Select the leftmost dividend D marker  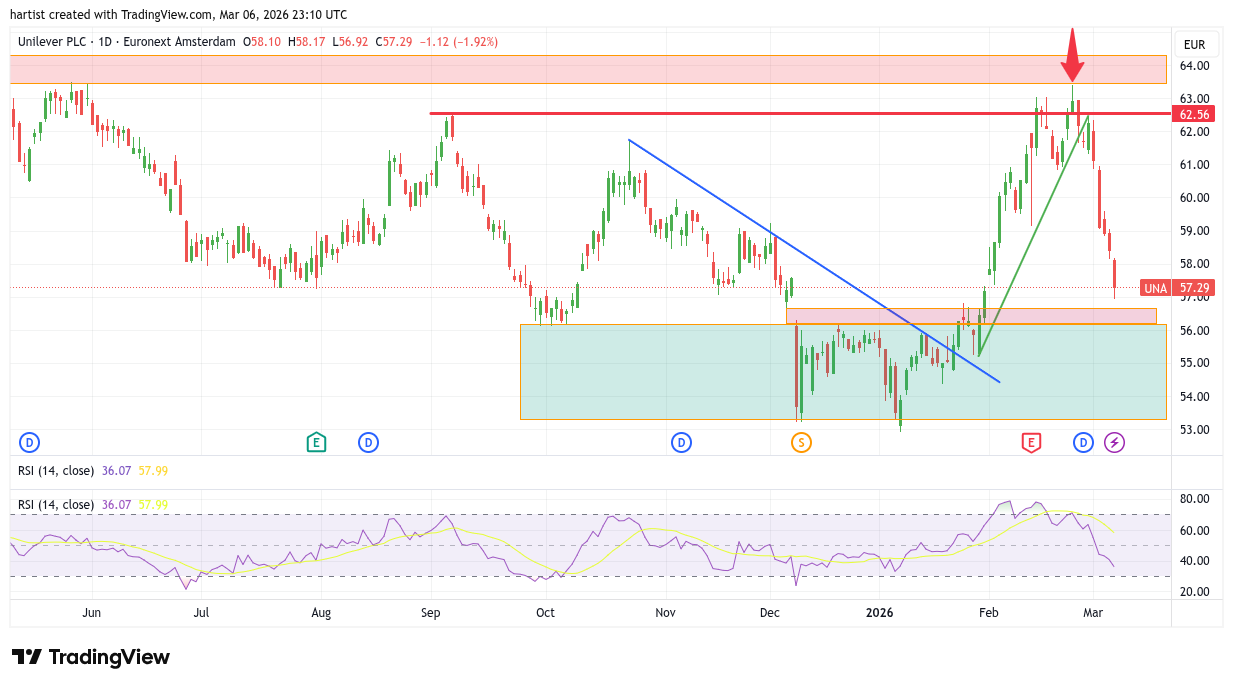29,442
